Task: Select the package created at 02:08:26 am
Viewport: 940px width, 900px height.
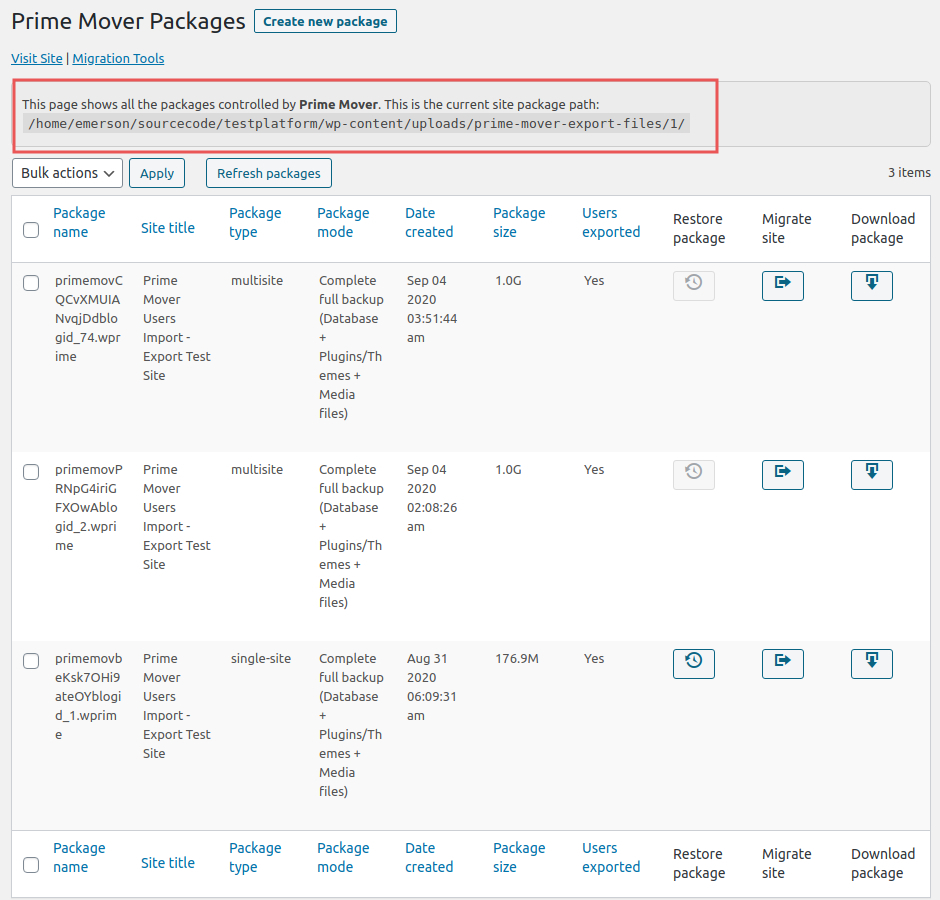Action: (x=31, y=472)
